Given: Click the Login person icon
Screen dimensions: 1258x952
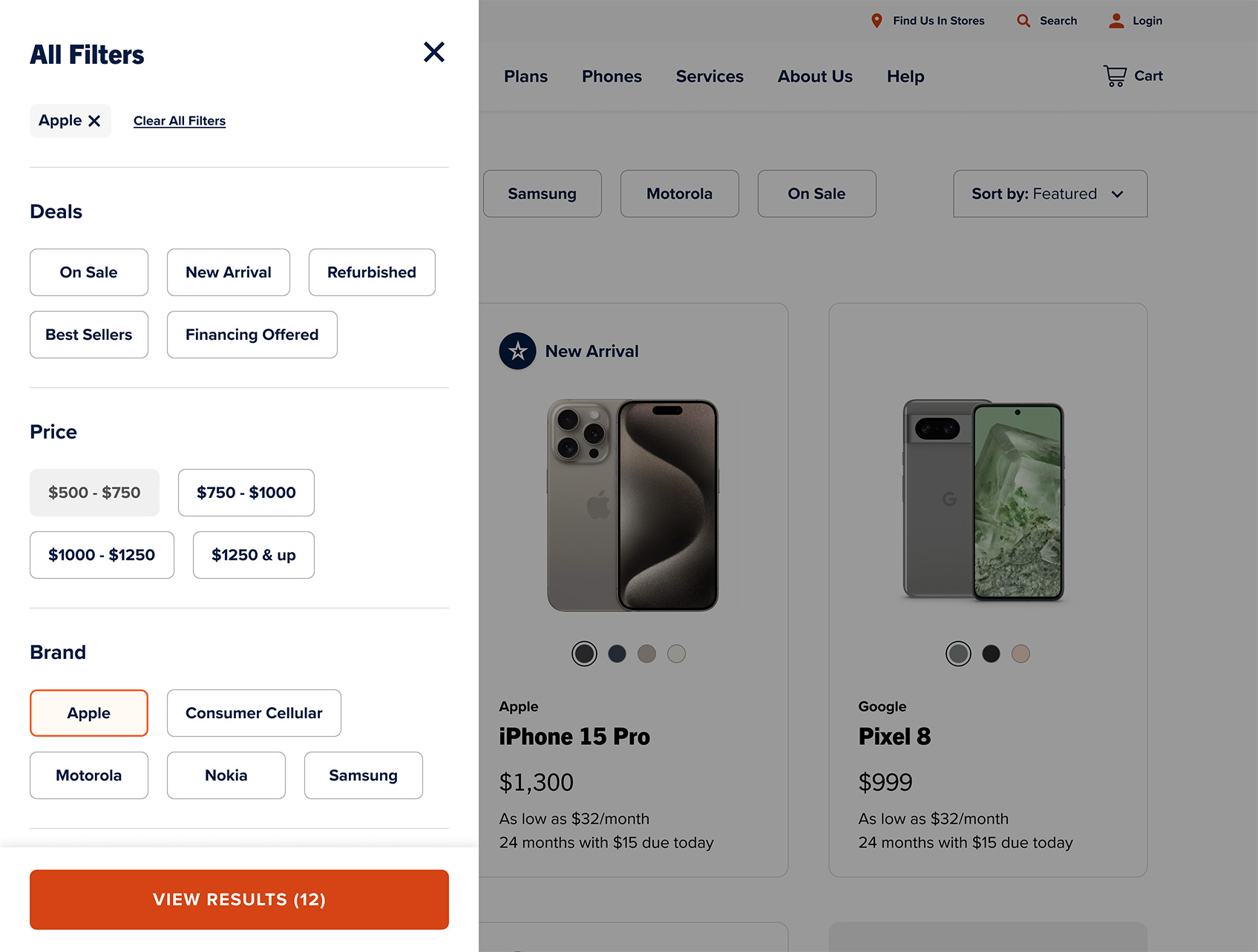Looking at the screenshot, I should click(1116, 21).
